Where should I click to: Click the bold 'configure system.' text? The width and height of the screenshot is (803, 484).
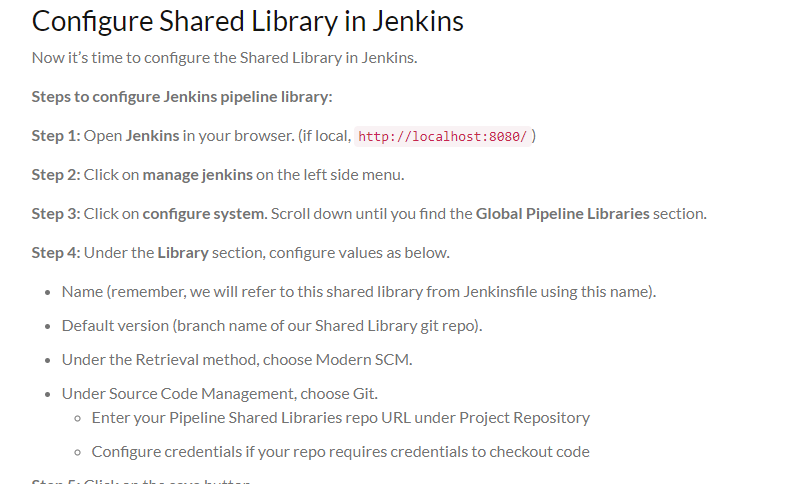(205, 214)
